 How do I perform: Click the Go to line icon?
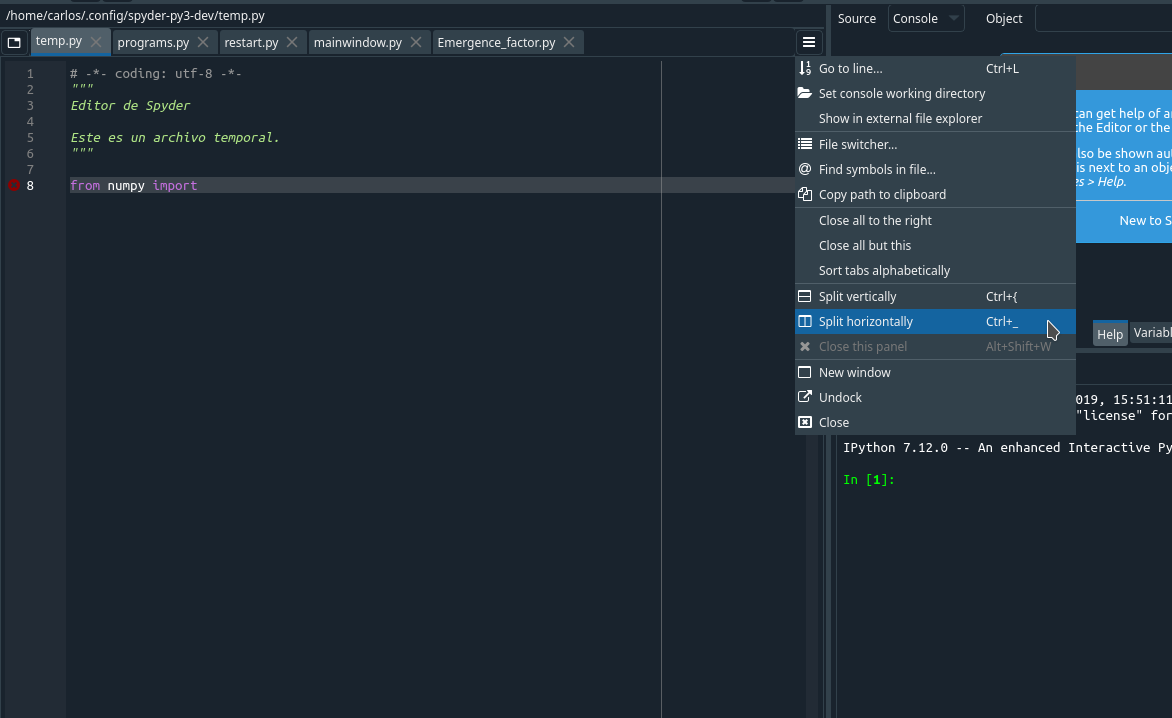(x=805, y=68)
